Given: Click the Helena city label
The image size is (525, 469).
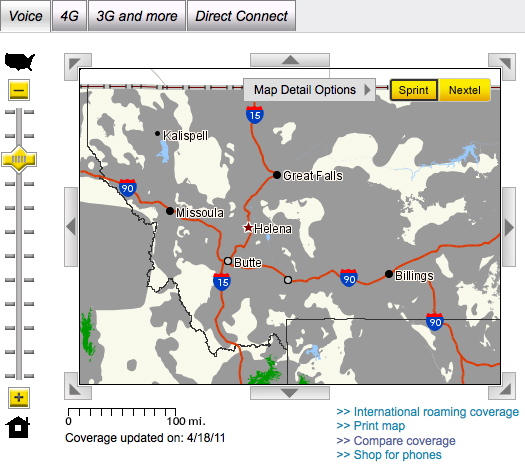Looking at the screenshot, I should pyautogui.click(x=273, y=229).
